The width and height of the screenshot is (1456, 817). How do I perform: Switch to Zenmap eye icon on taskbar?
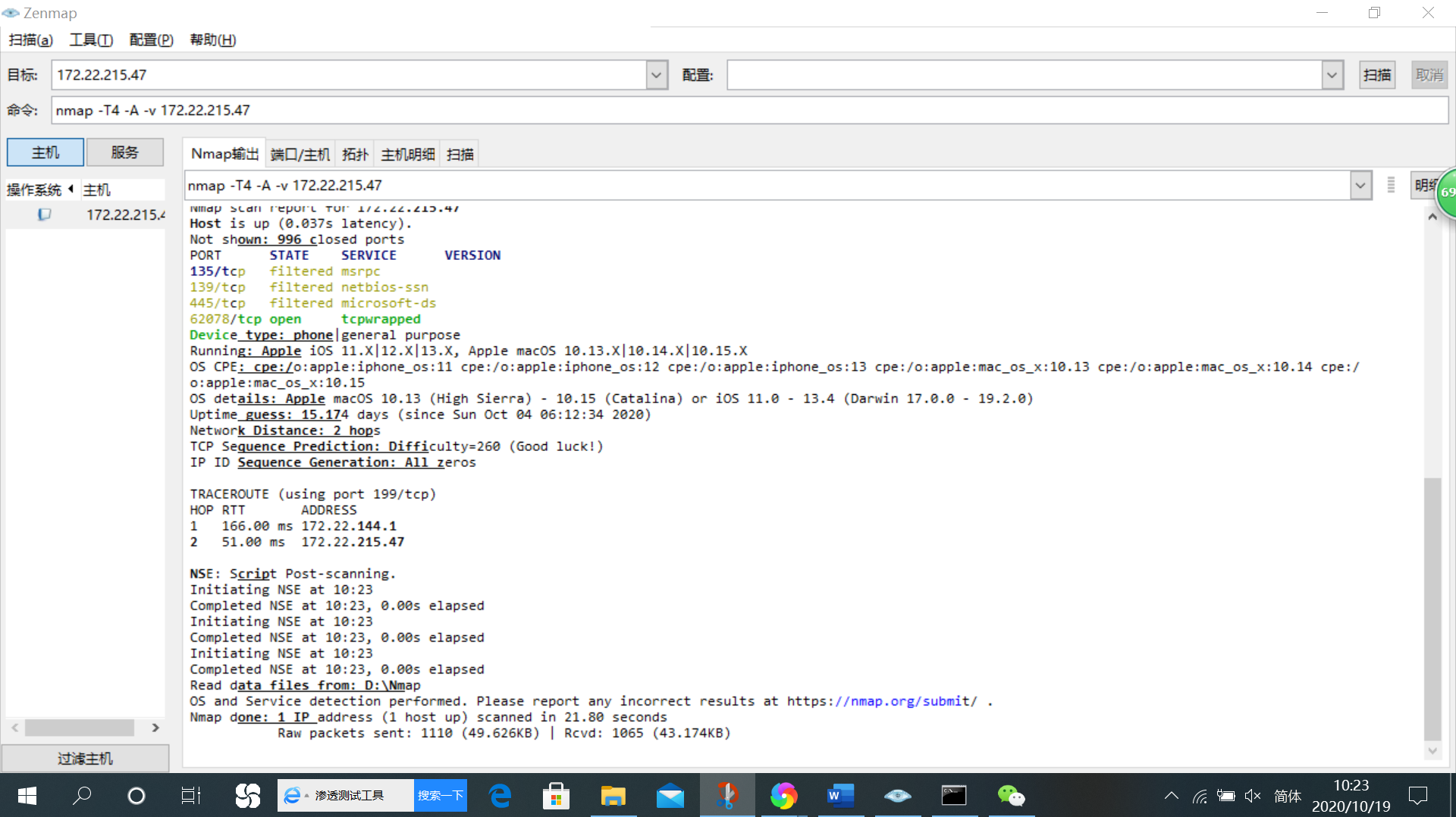(898, 795)
